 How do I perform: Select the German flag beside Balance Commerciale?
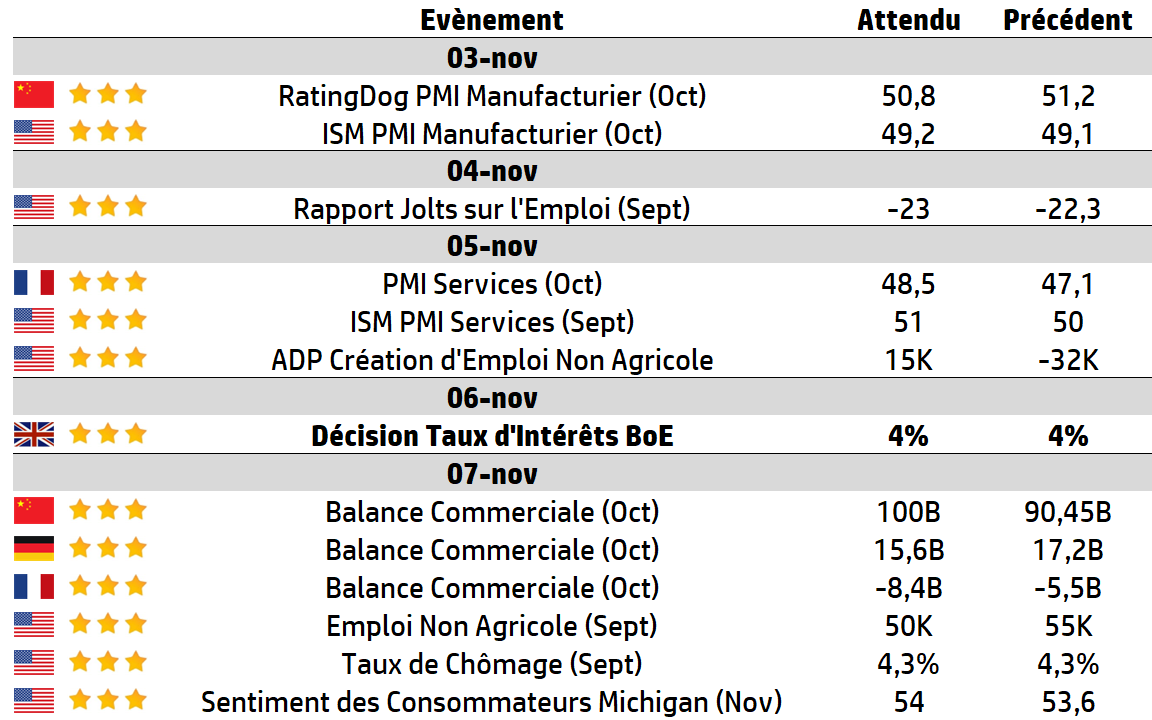[34, 549]
